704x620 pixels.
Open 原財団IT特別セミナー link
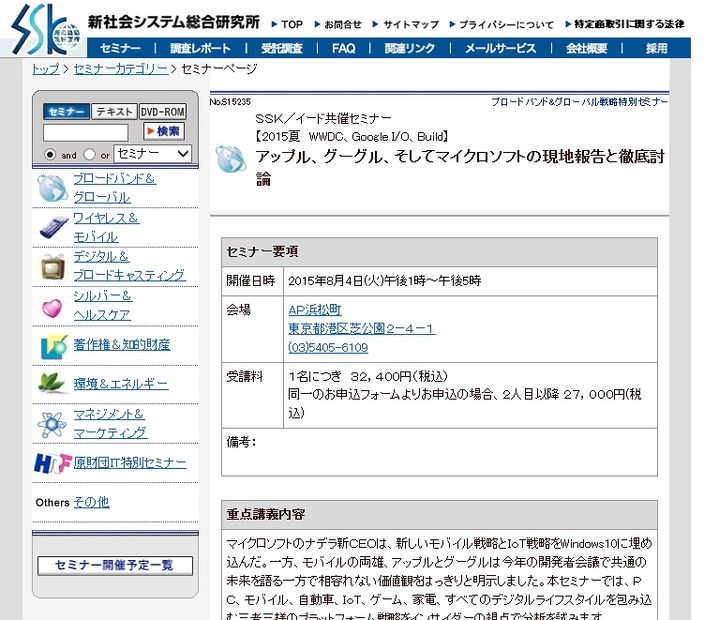coord(130,462)
